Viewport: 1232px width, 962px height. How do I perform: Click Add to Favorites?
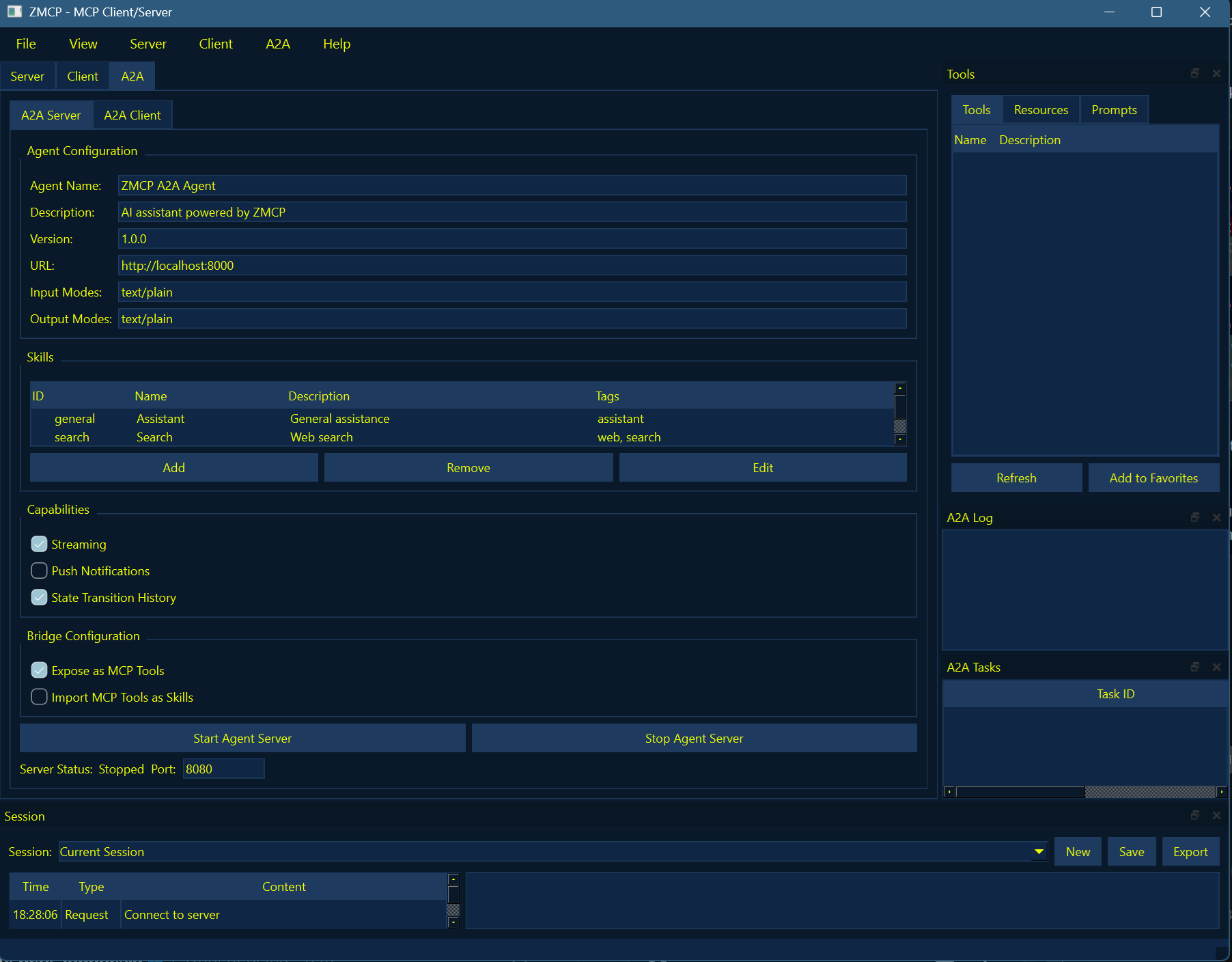(1153, 478)
